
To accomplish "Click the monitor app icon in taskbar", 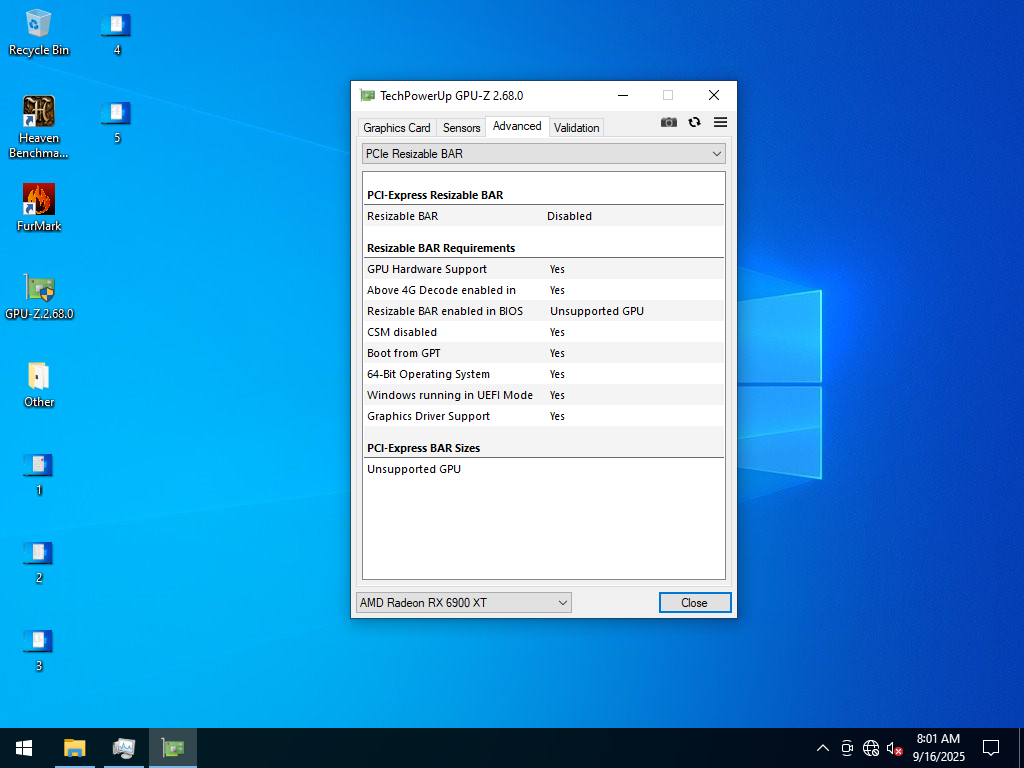I will click(x=123, y=748).
